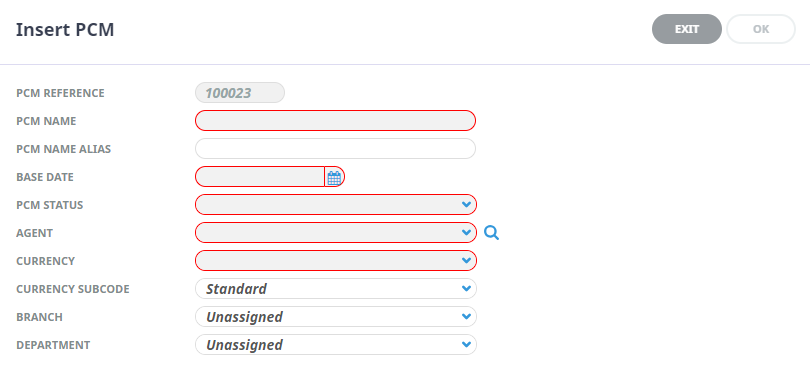The height and width of the screenshot is (366, 810).
Task: Open the Department dropdown showing Unassigned
Action: coord(336,344)
